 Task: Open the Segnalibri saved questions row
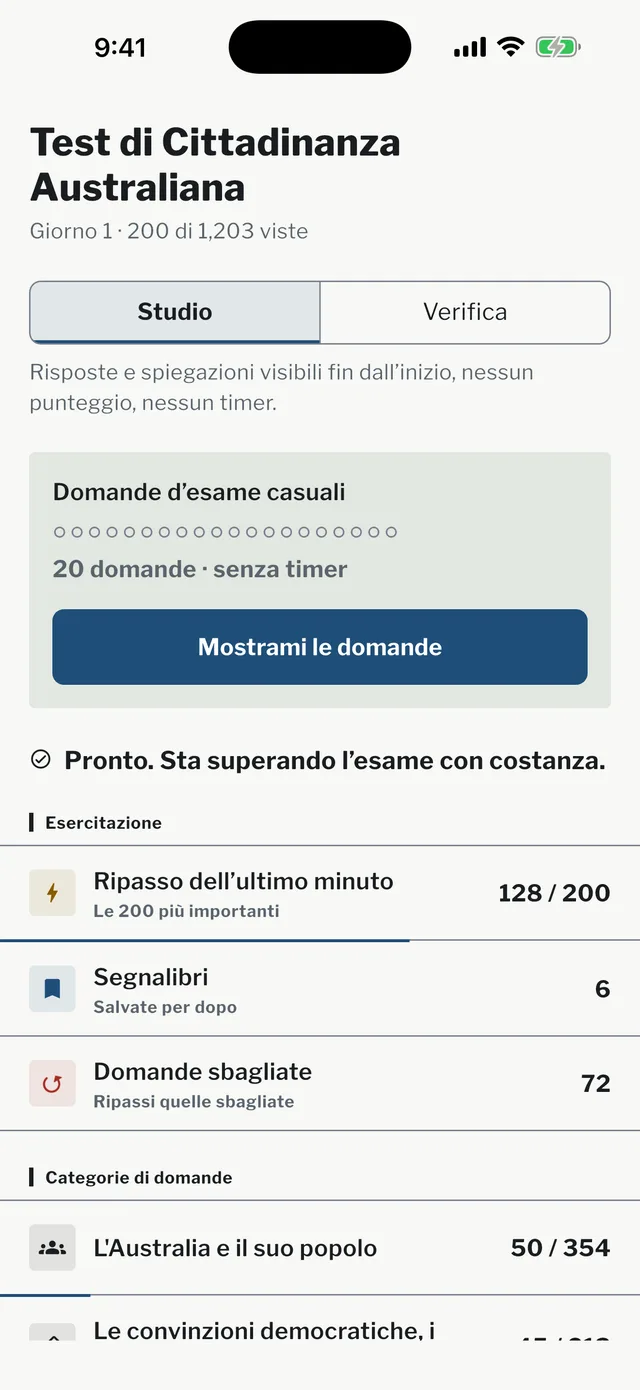coord(320,989)
